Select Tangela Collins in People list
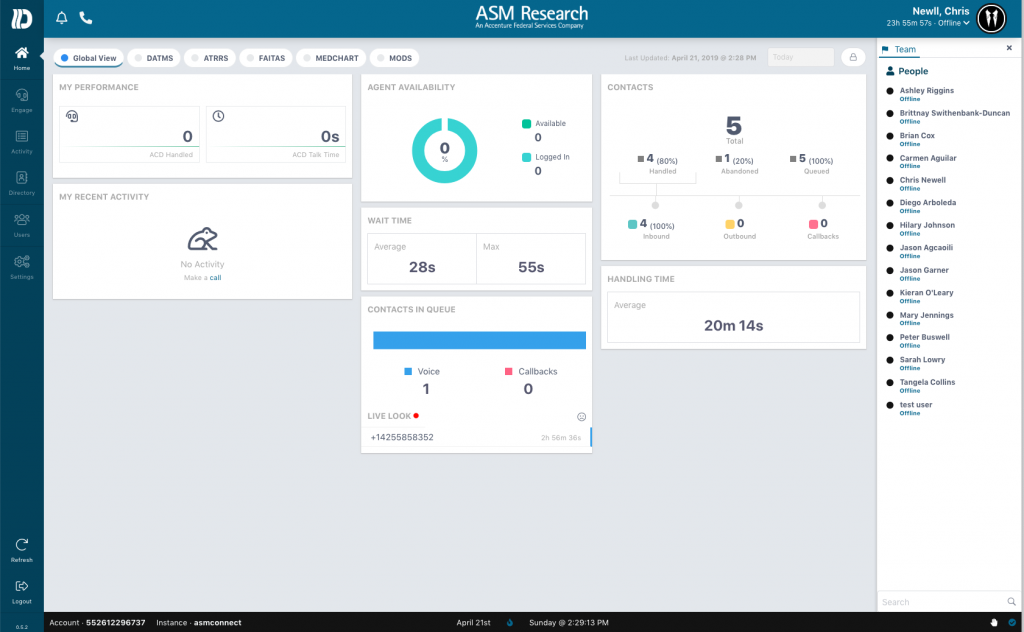 [927, 383]
